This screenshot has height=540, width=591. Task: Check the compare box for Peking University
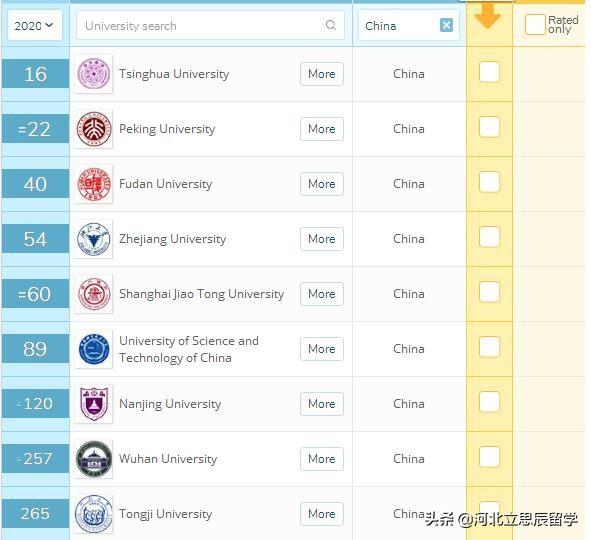coord(489,127)
